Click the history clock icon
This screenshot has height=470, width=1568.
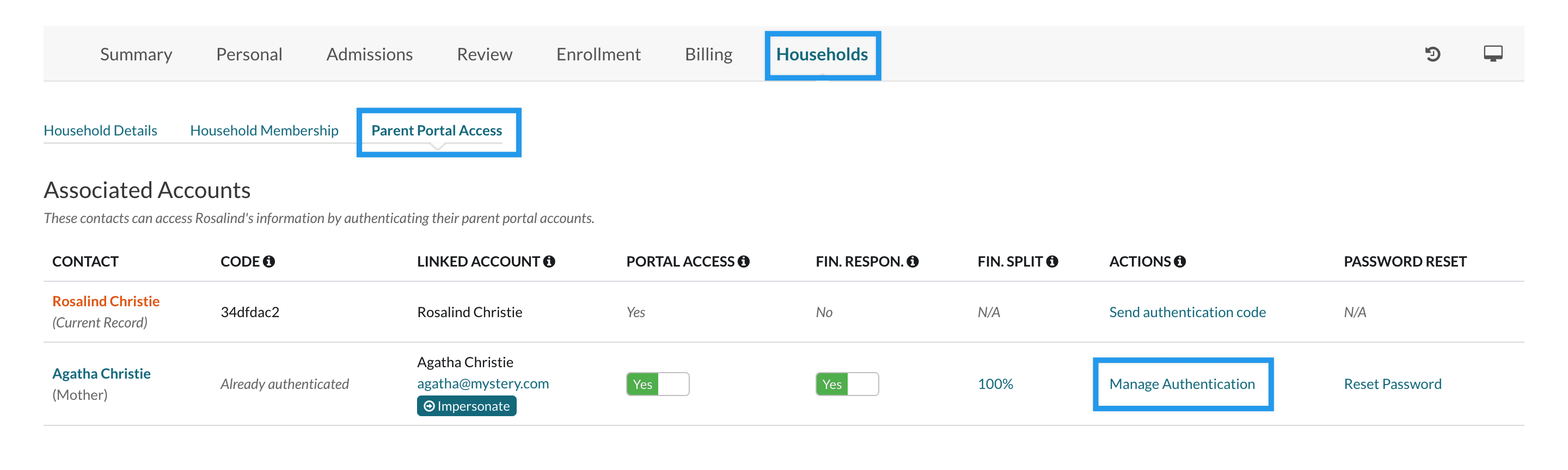pyautogui.click(x=1432, y=54)
